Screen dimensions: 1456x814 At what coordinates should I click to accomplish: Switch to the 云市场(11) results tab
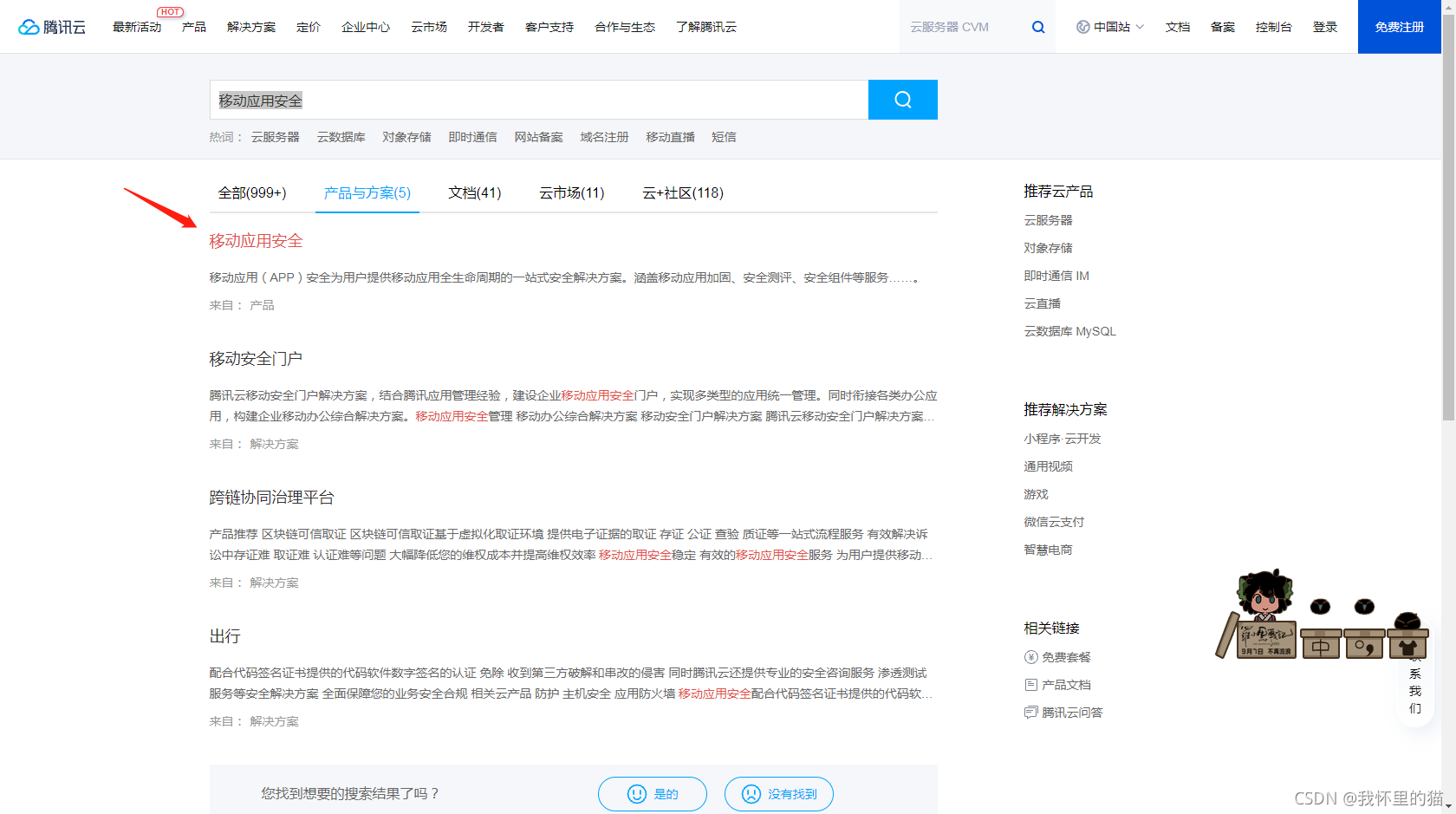point(572,192)
